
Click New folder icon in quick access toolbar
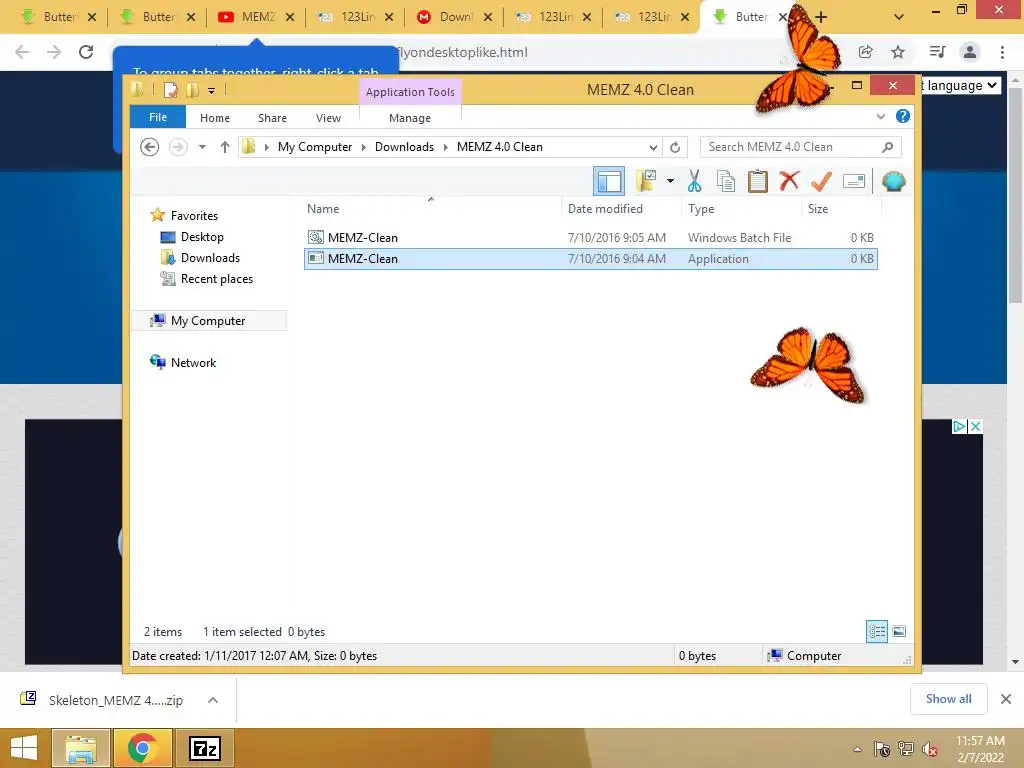click(x=193, y=90)
